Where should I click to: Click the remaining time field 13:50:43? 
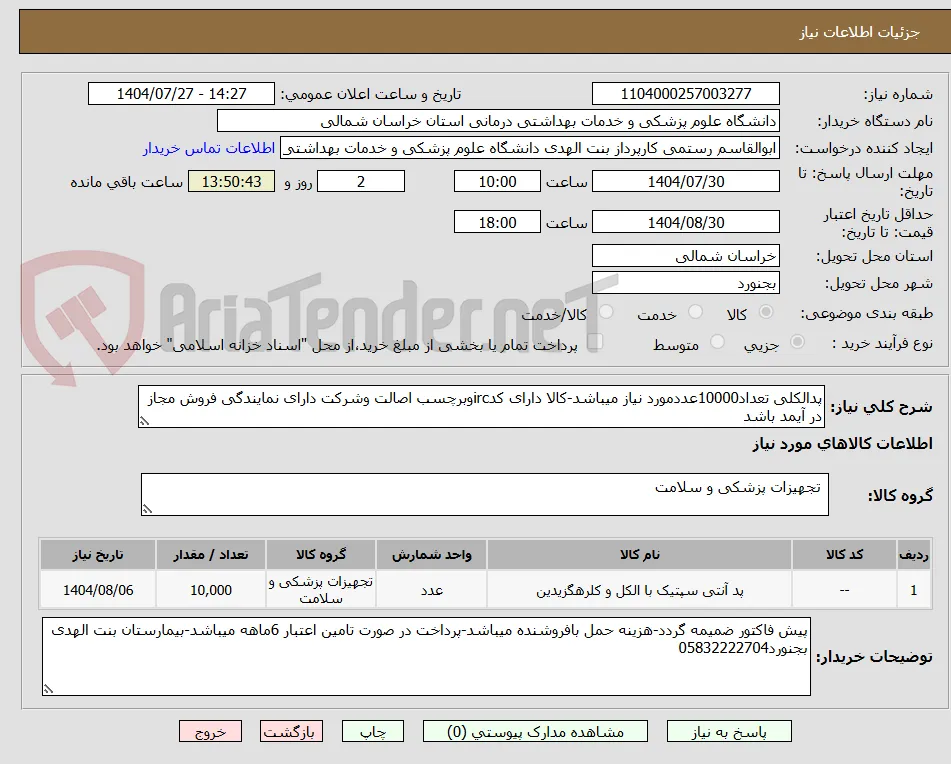point(231,181)
